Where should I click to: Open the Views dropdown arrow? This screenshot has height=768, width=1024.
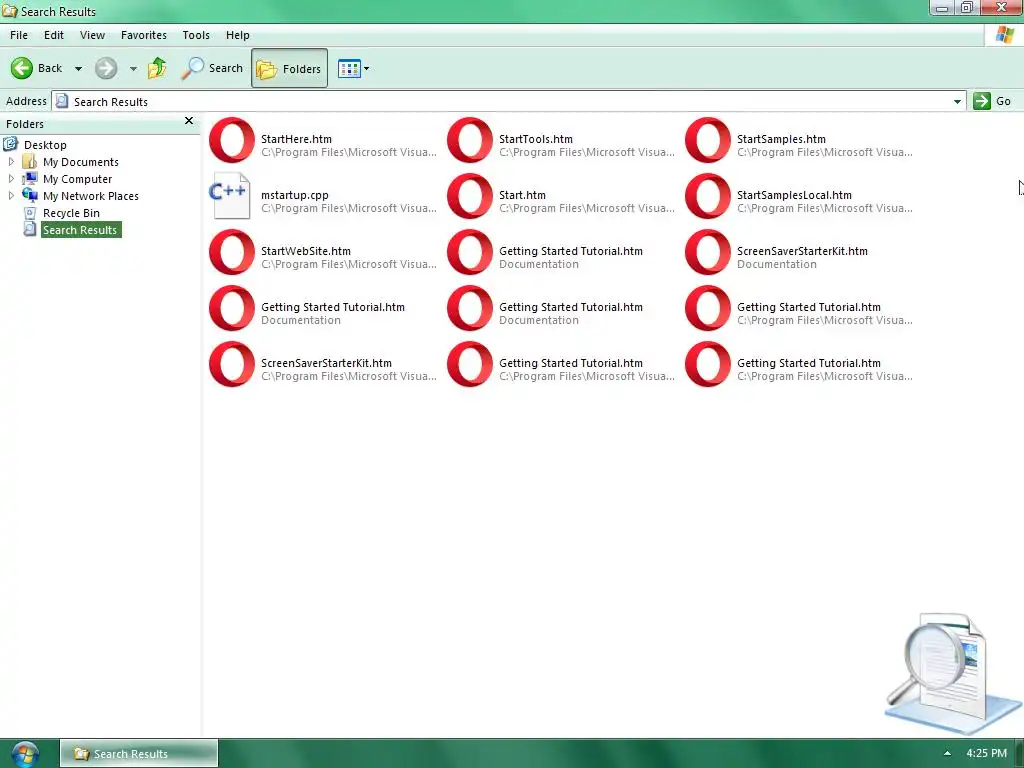point(366,69)
